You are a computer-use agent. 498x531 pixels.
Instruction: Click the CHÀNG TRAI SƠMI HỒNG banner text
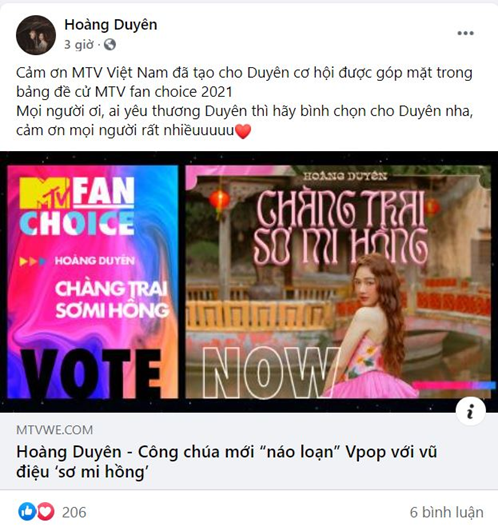click(x=112, y=300)
